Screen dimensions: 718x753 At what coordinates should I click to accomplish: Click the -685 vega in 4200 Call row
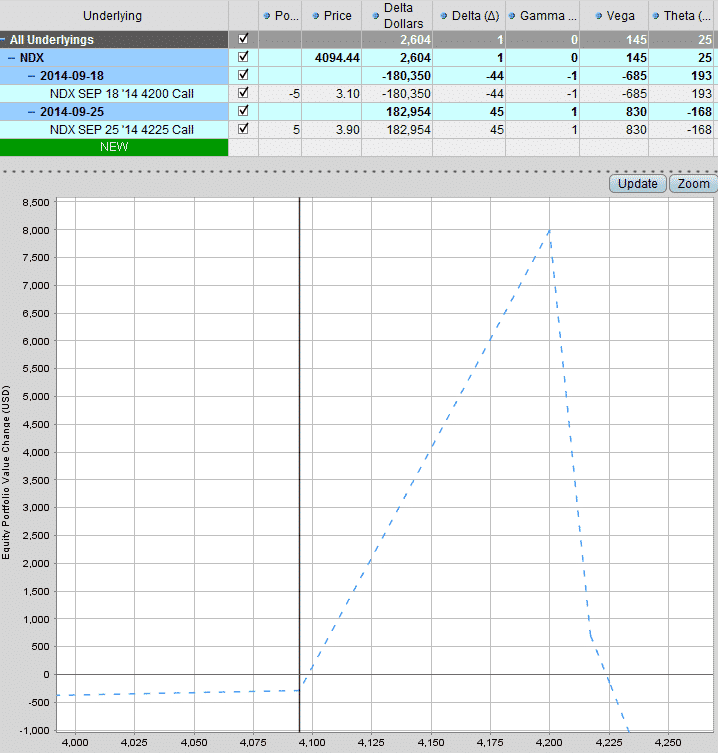click(614, 94)
